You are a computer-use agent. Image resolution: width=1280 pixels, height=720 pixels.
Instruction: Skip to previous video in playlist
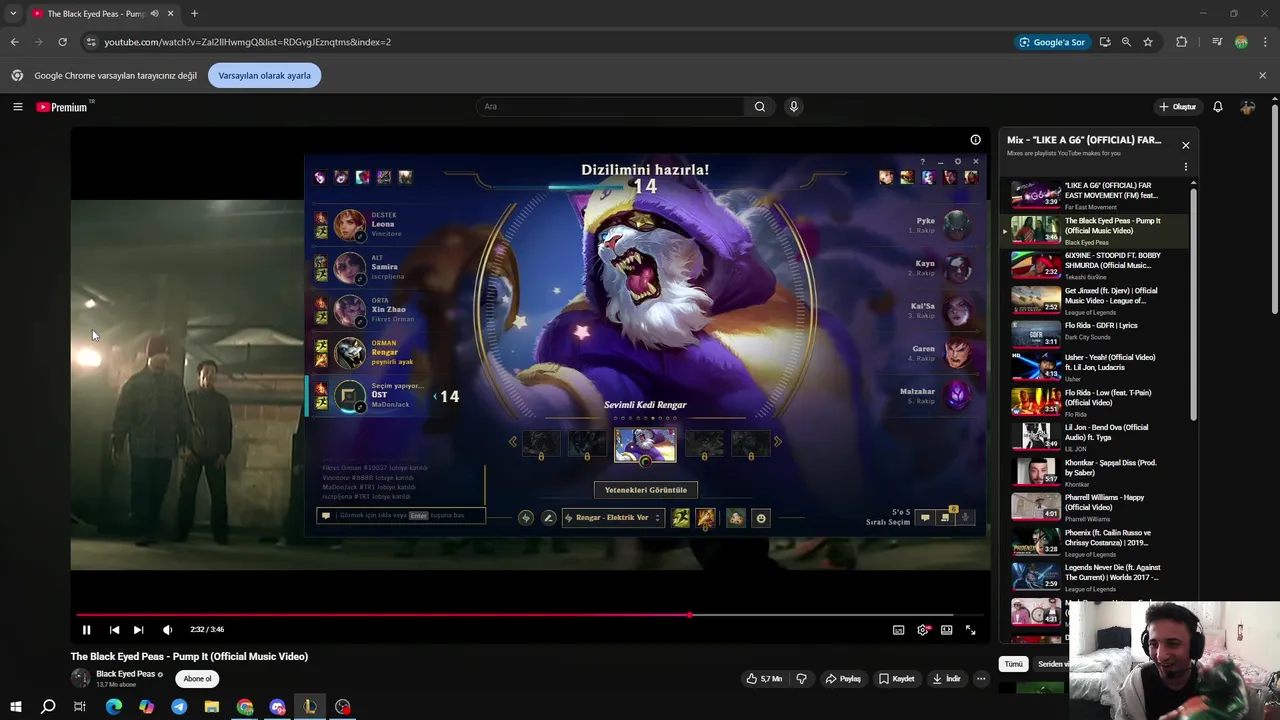(114, 630)
